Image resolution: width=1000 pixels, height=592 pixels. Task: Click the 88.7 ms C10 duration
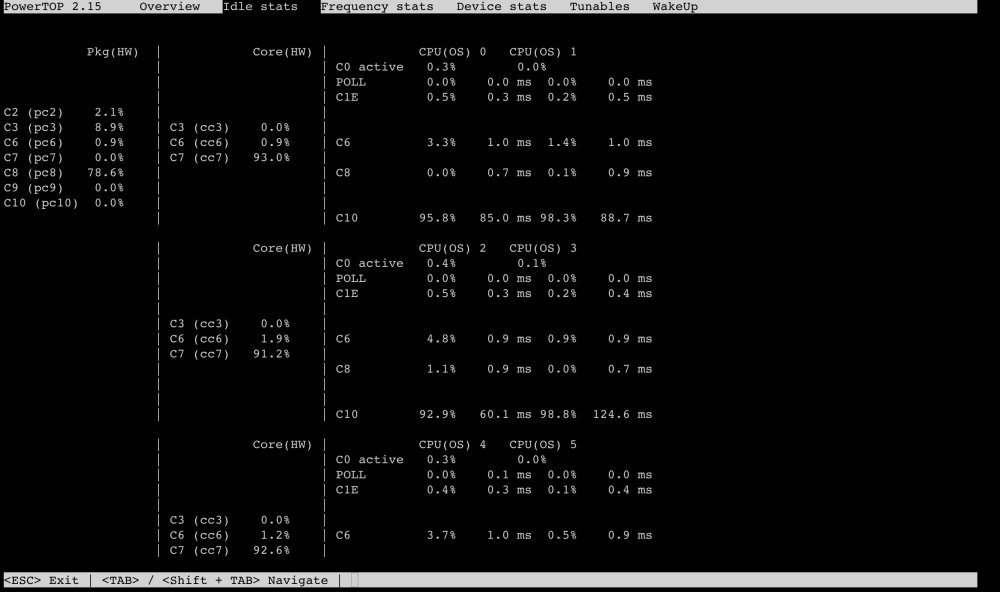[x=626, y=218]
